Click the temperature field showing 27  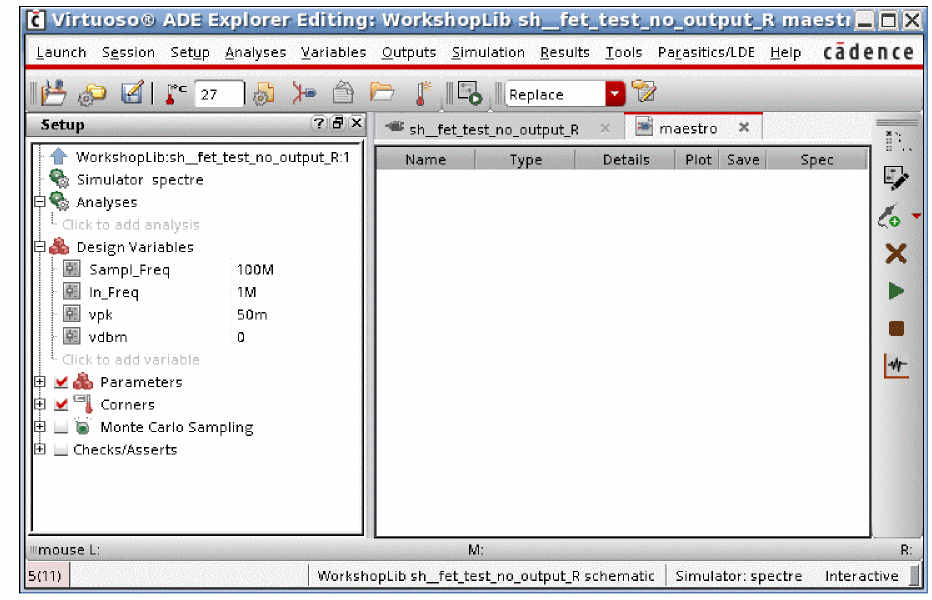click(219, 94)
